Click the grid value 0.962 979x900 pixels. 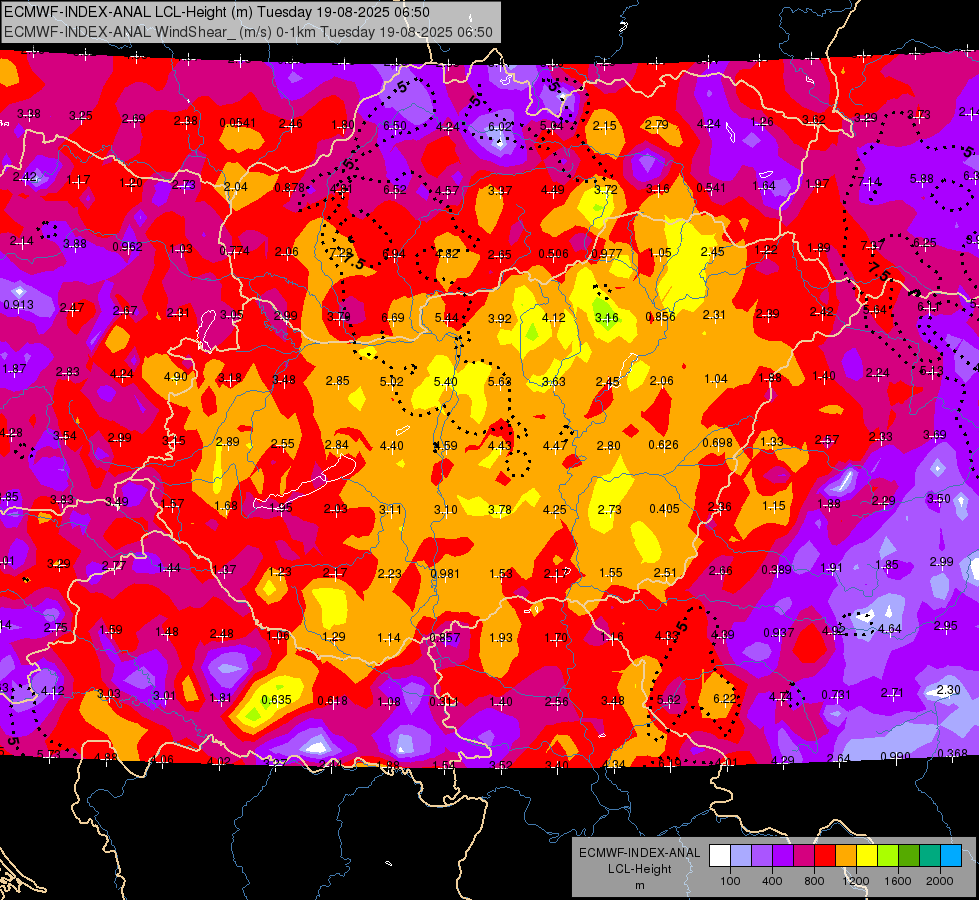coord(127,246)
